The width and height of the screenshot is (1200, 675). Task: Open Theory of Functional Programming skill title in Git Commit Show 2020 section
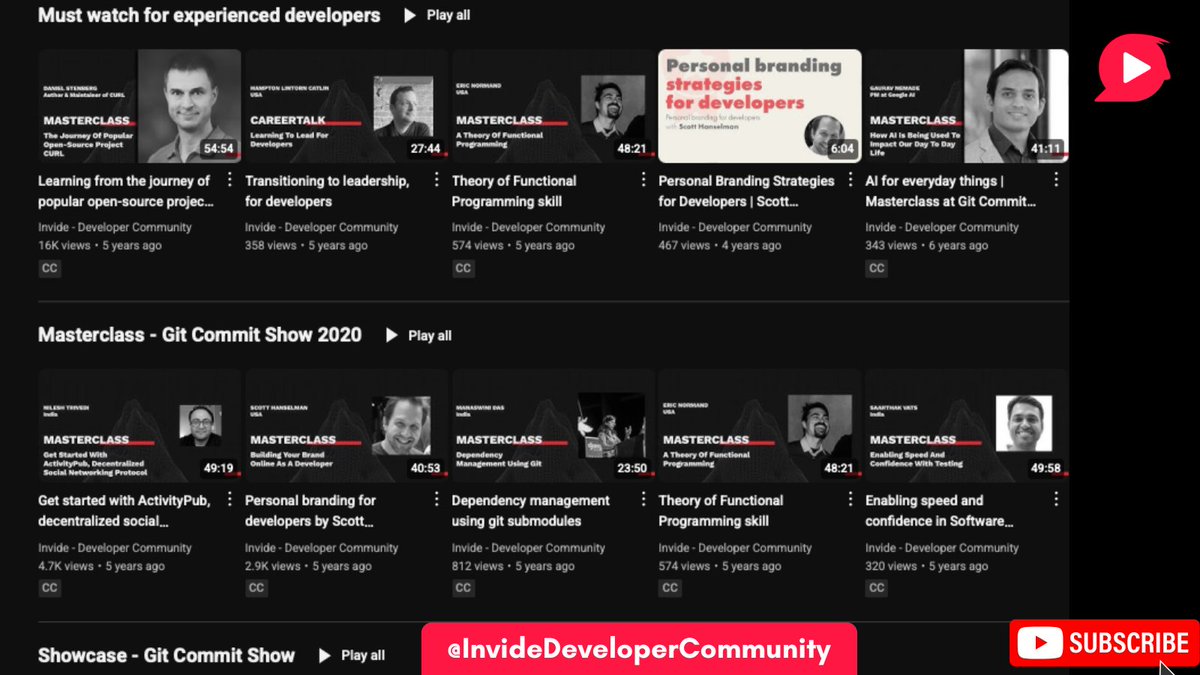[x=721, y=511]
